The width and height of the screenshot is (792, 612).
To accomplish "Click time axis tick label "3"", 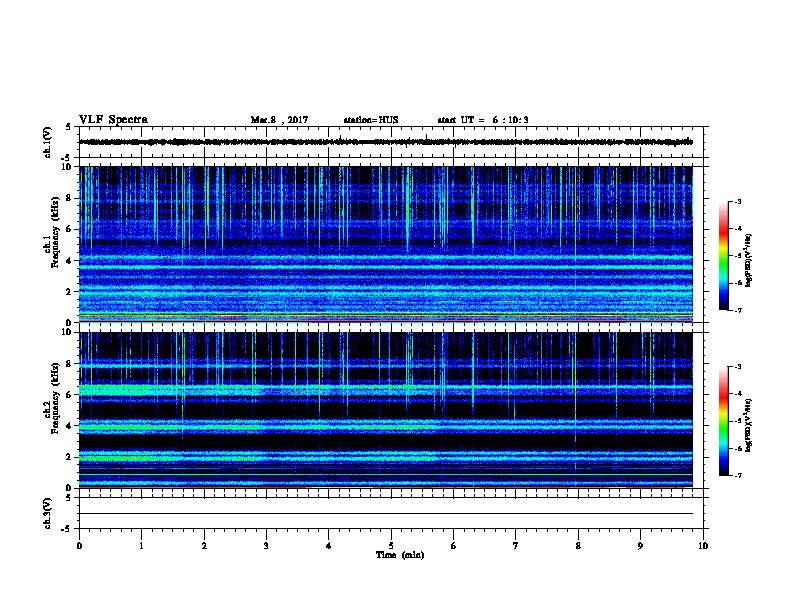I will (266, 546).
